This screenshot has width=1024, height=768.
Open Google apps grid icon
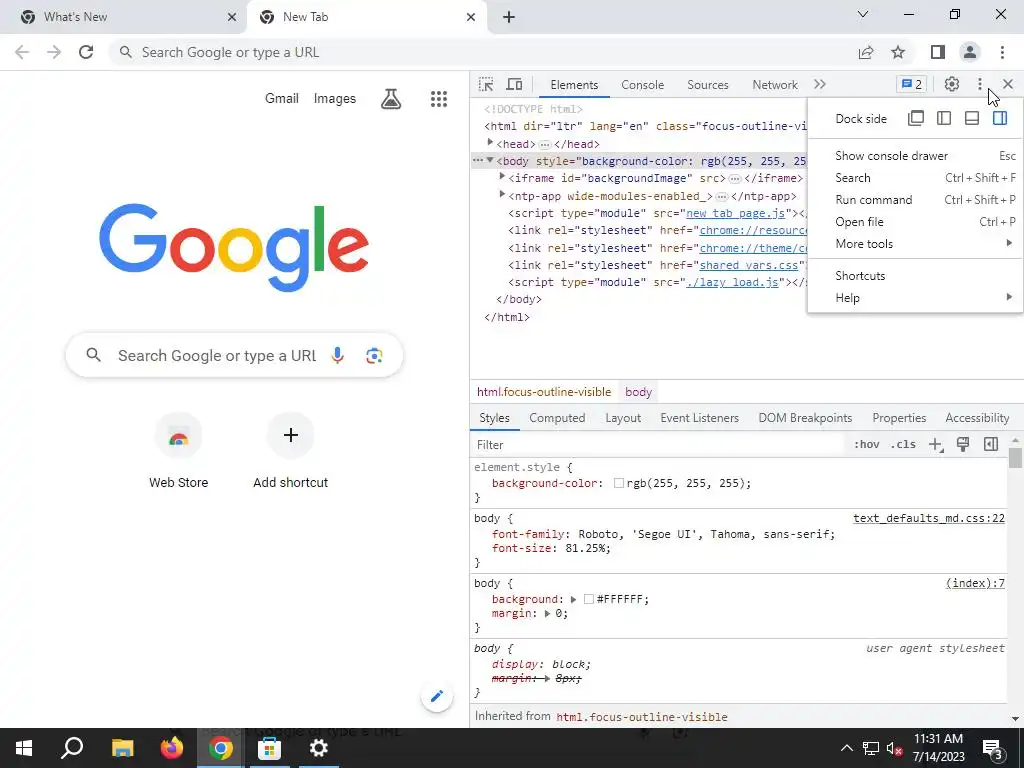(439, 99)
